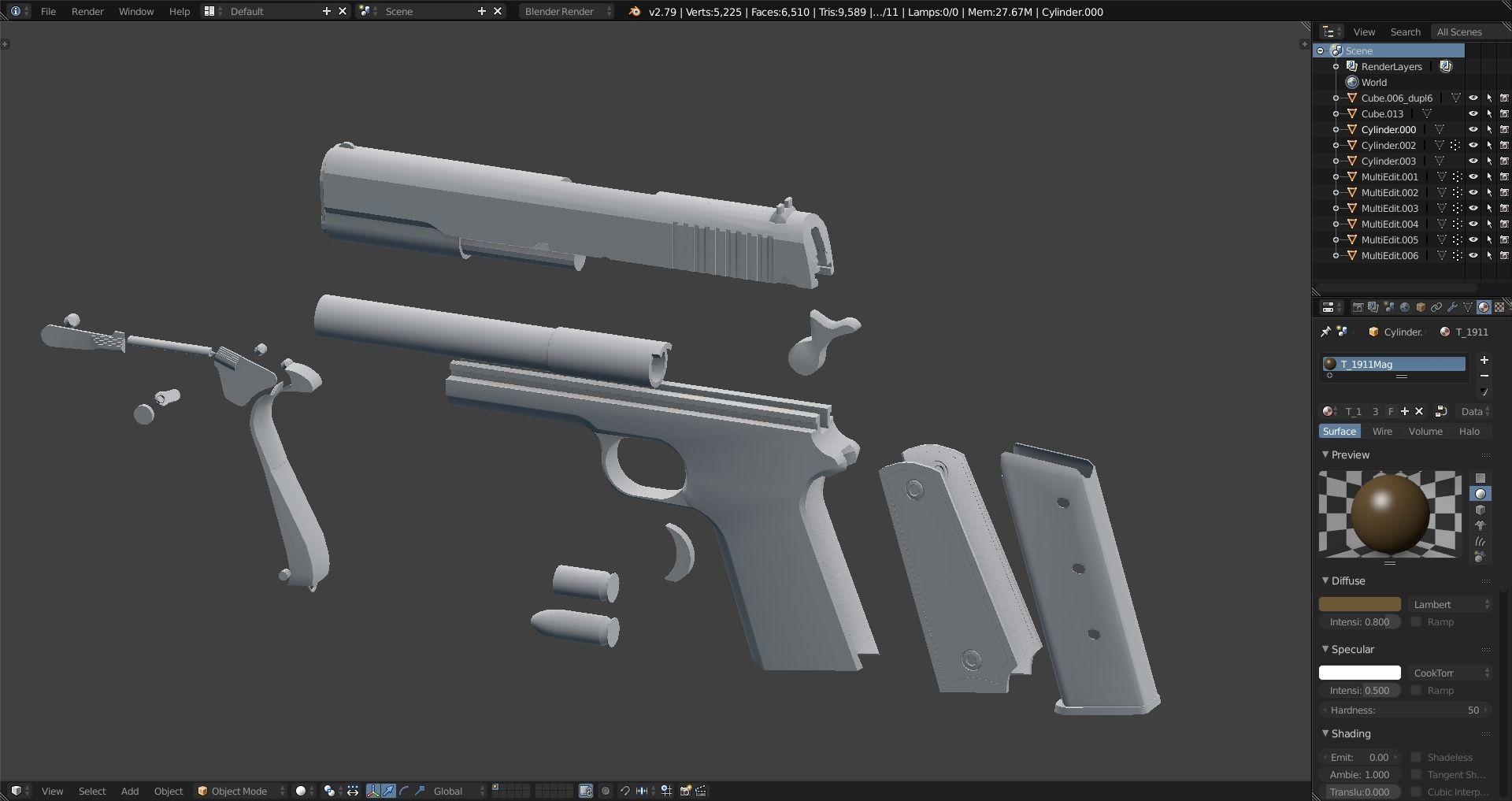The width and height of the screenshot is (1512, 801).
Task: Enable the Tangent Shading checkbox
Action: pyautogui.click(x=1416, y=774)
